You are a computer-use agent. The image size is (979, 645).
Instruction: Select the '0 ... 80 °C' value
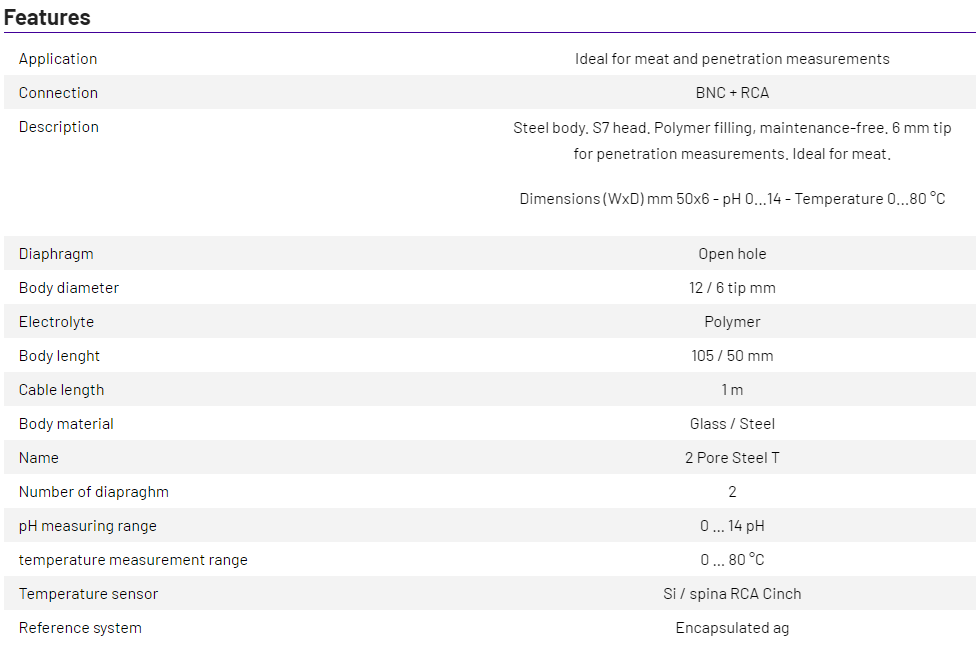tap(732, 560)
